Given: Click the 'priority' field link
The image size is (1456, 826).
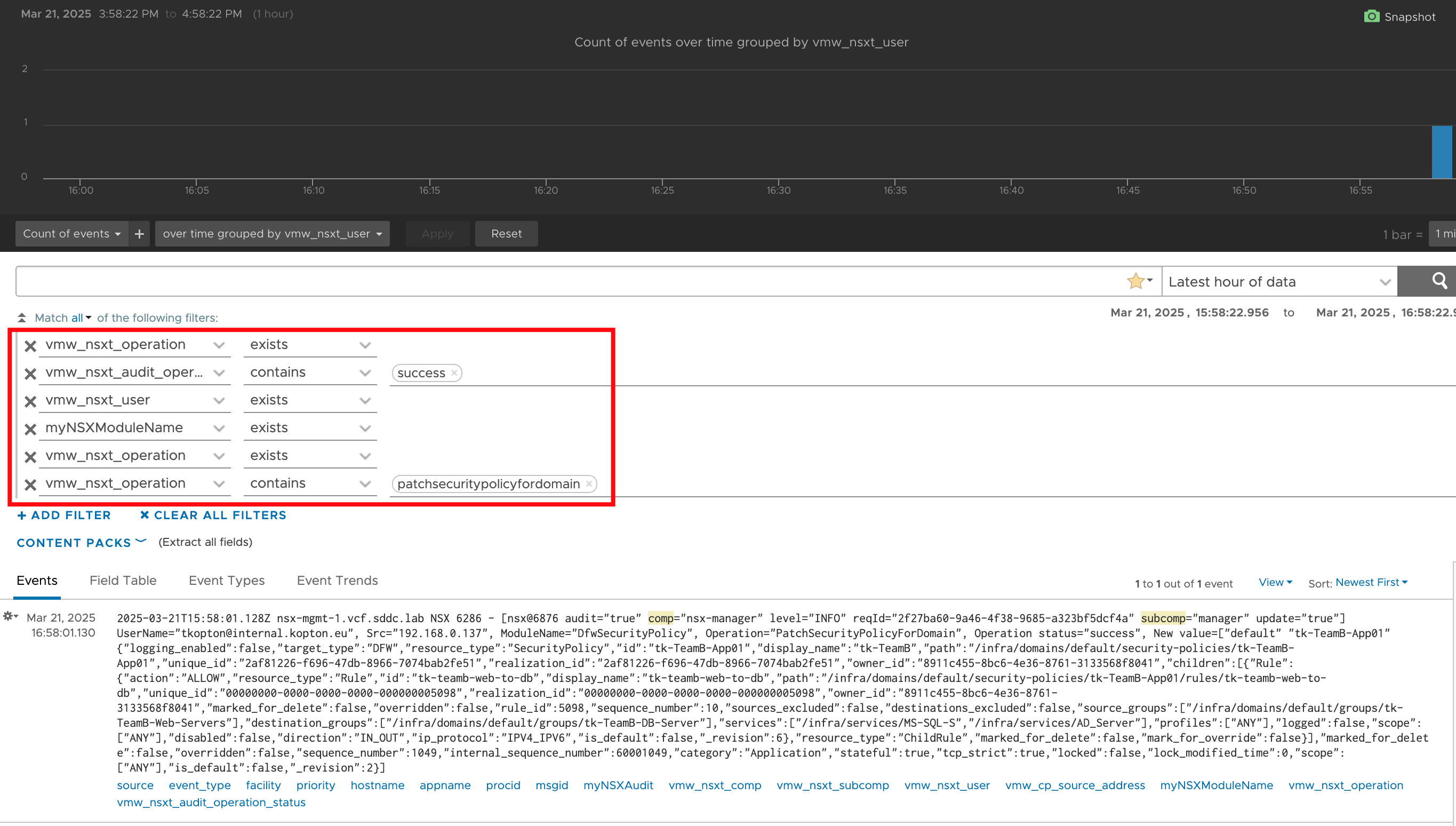Looking at the screenshot, I should click(x=316, y=785).
